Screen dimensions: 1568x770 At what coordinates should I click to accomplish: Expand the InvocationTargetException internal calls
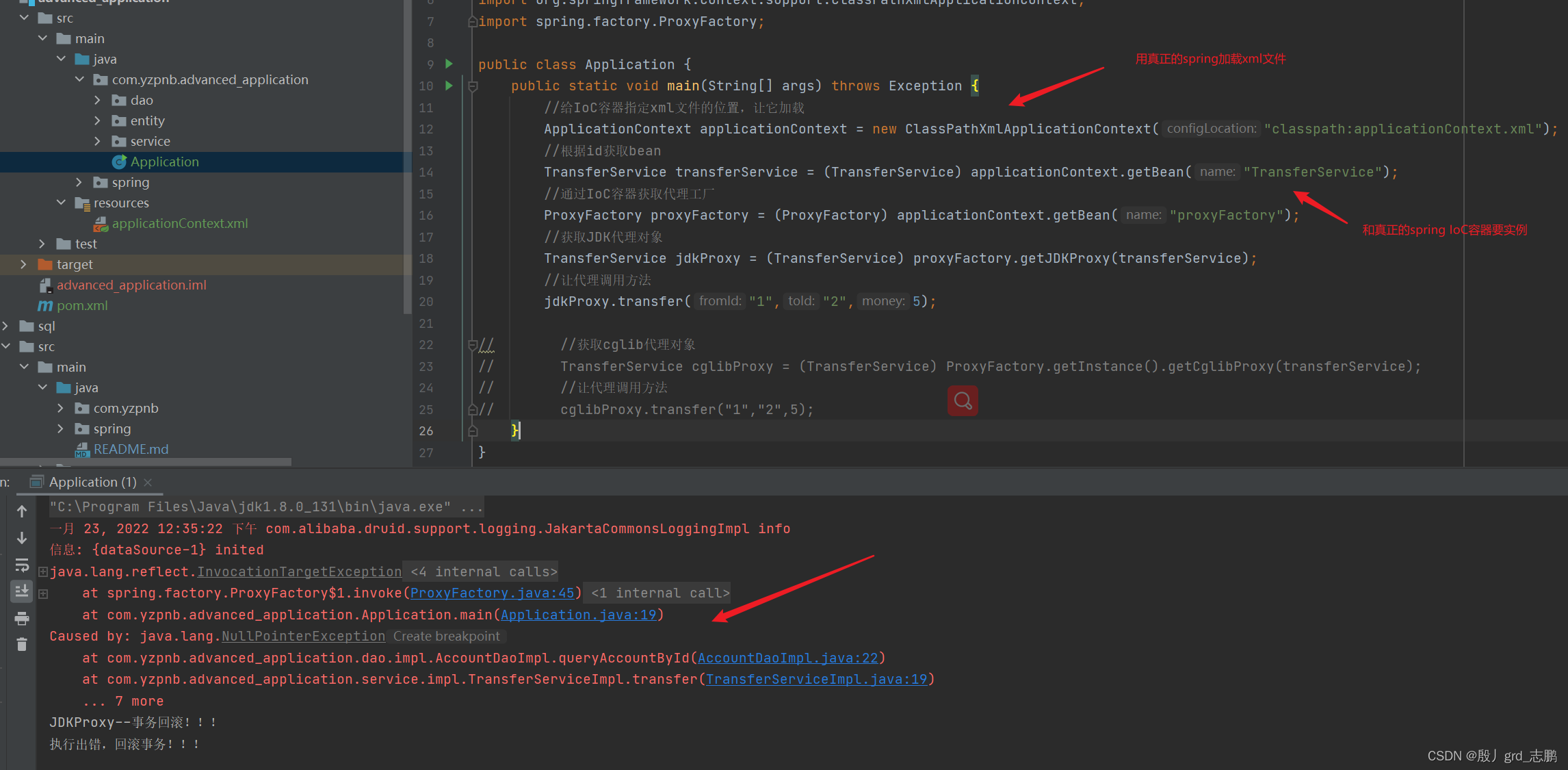[43, 572]
